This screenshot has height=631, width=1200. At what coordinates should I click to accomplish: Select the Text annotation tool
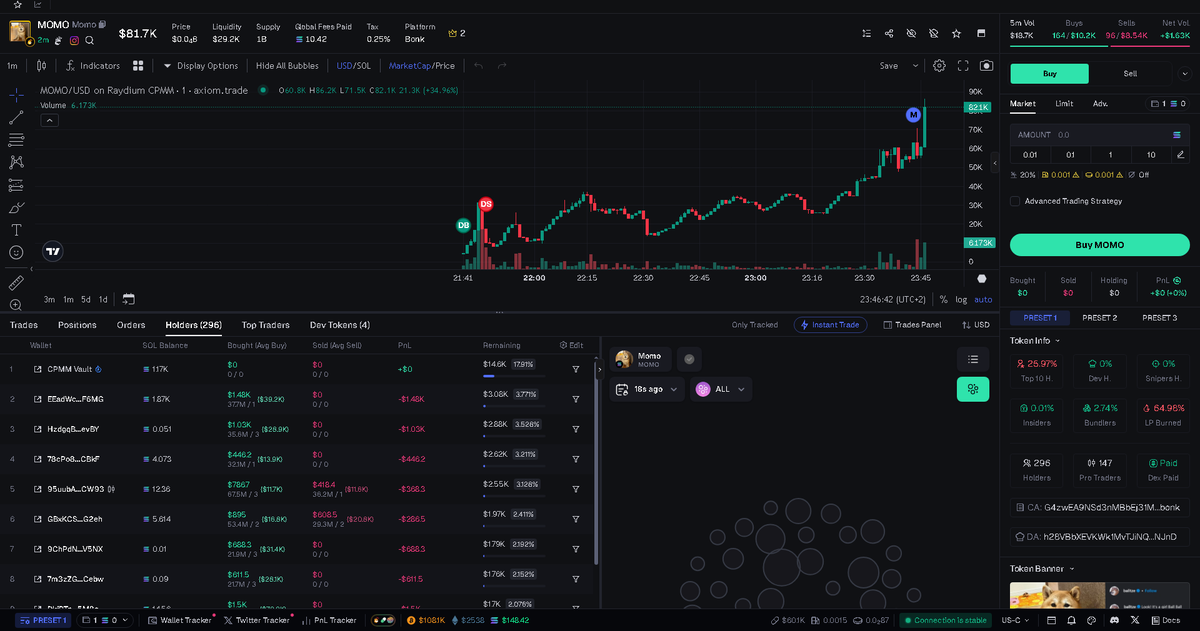click(x=16, y=230)
